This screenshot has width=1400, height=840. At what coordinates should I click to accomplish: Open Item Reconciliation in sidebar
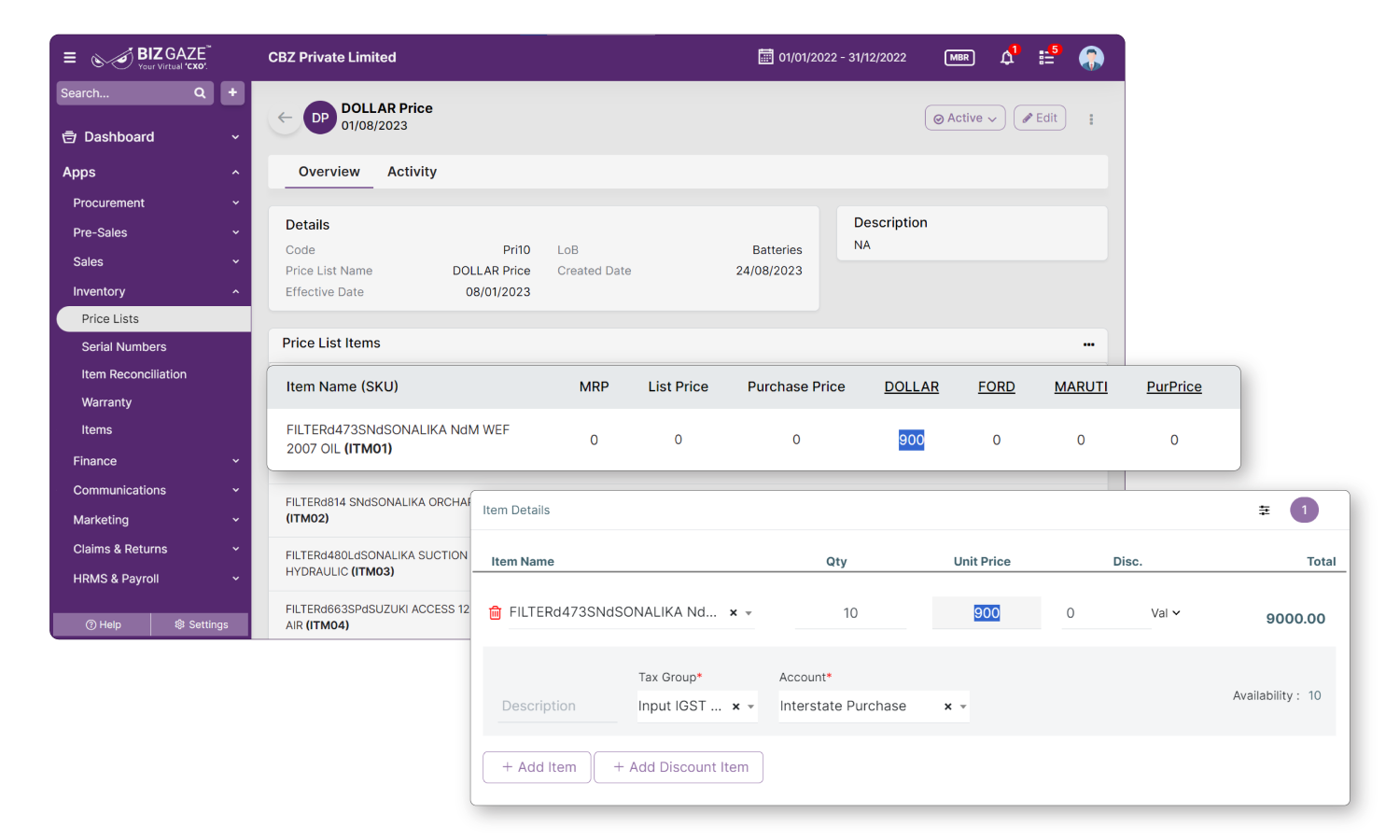click(x=134, y=374)
